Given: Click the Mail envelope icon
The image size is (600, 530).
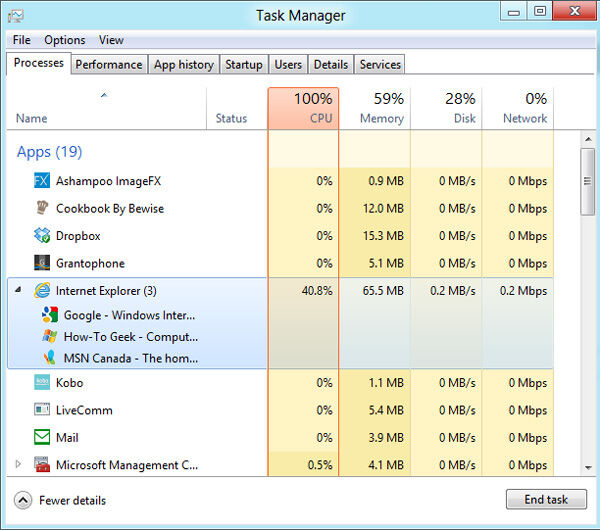Looking at the screenshot, I should coord(42,437).
